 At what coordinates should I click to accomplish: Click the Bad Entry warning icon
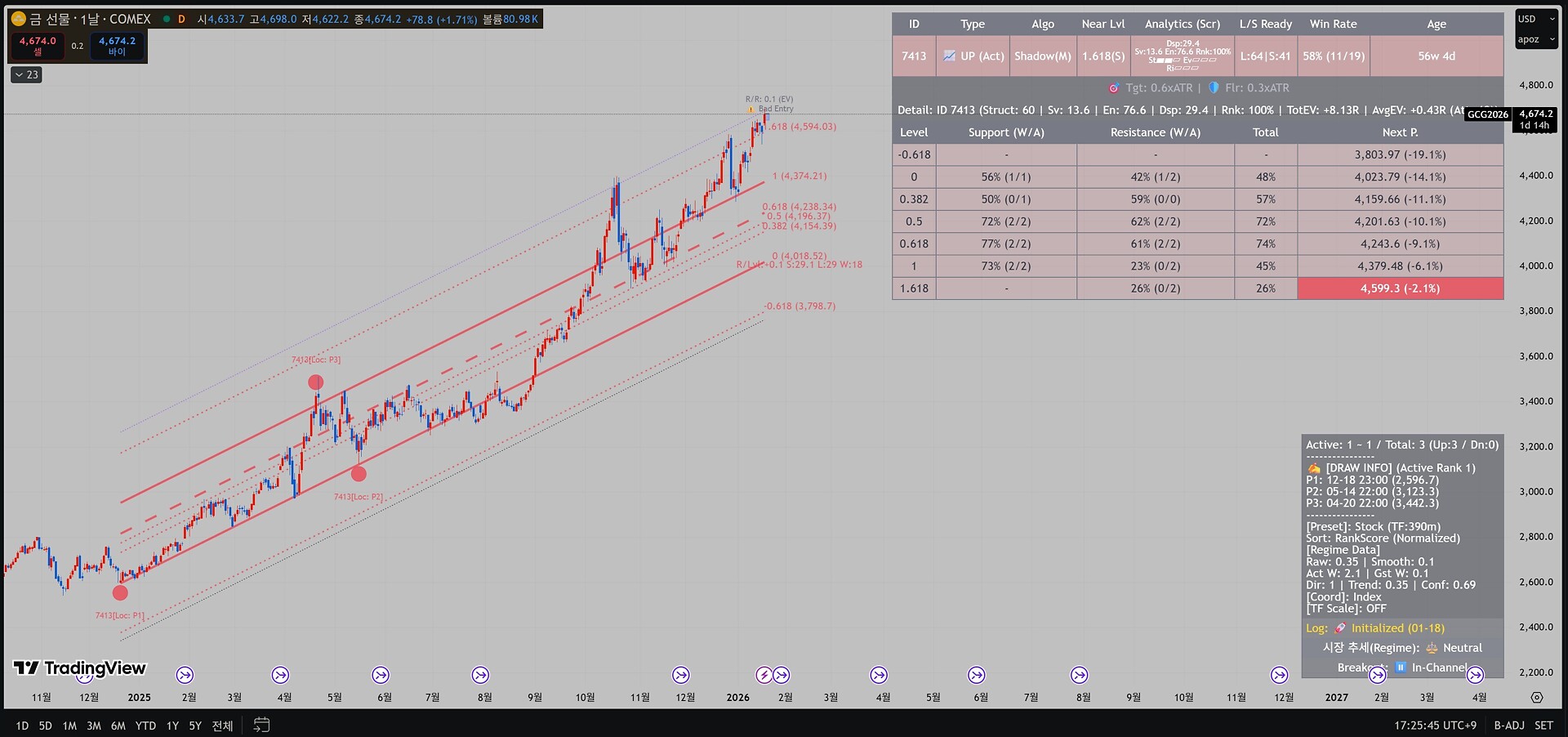[x=751, y=109]
